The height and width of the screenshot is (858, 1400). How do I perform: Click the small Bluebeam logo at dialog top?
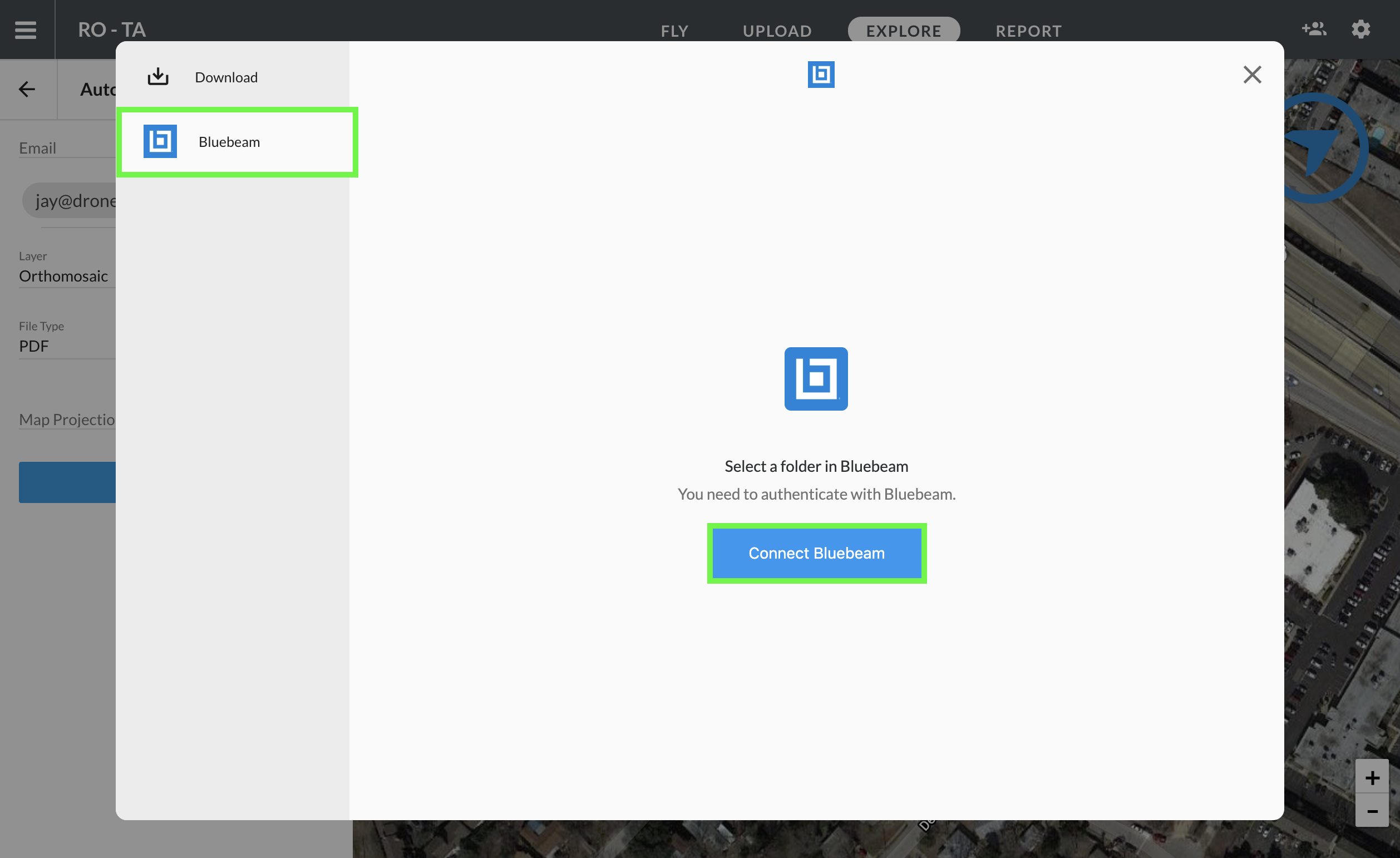pyautogui.click(x=820, y=75)
